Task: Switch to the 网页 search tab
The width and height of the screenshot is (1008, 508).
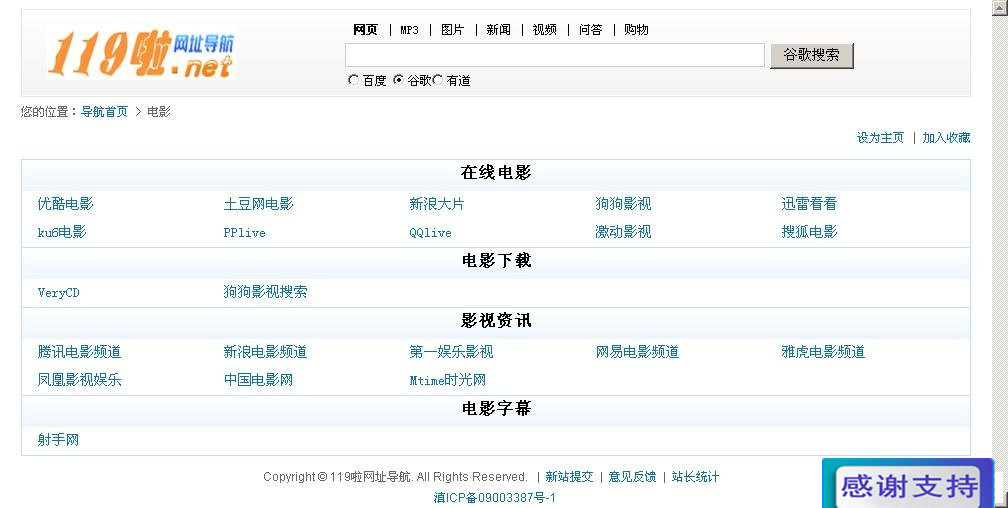Action: [x=365, y=30]
